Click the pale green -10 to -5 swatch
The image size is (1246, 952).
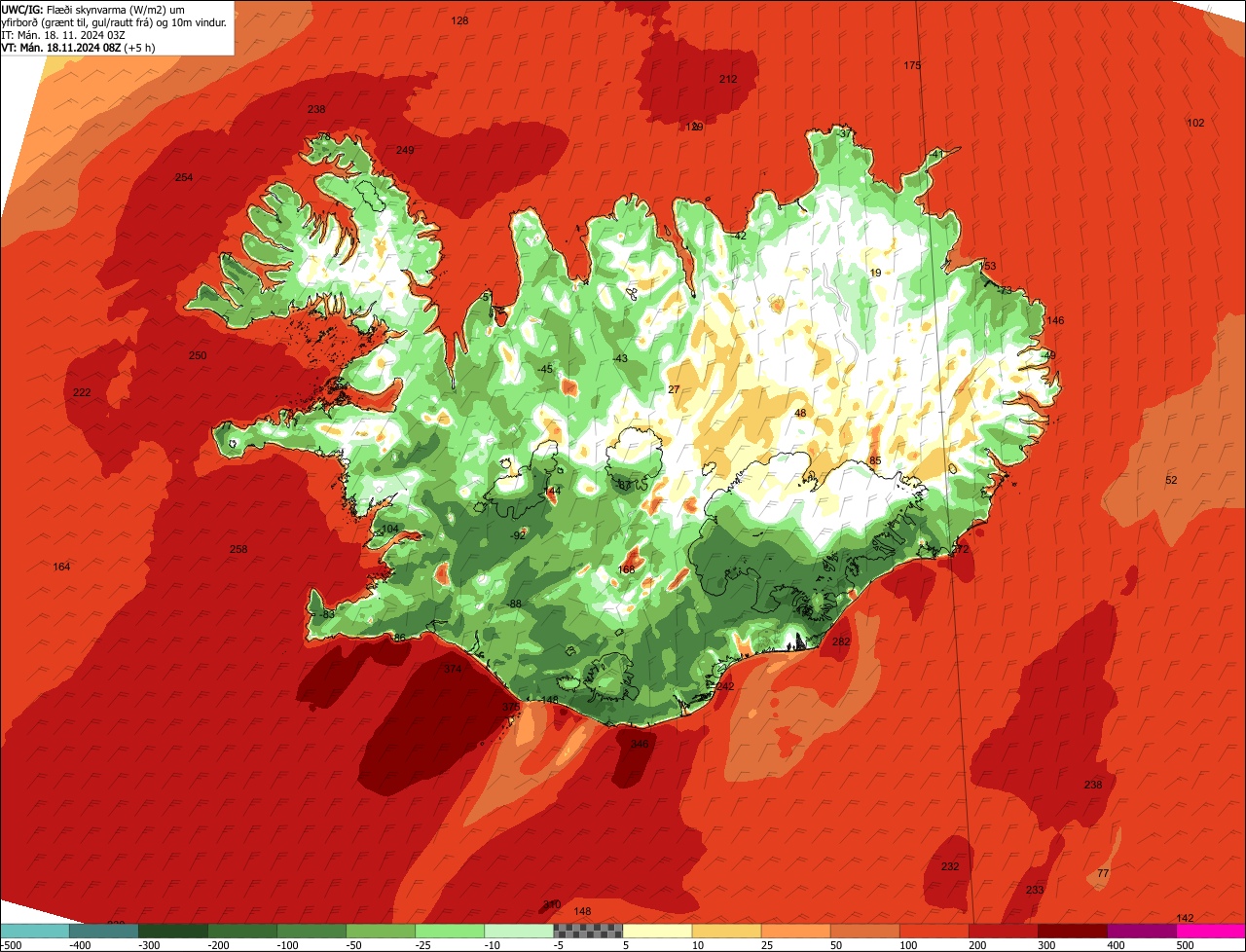point(518,931)
